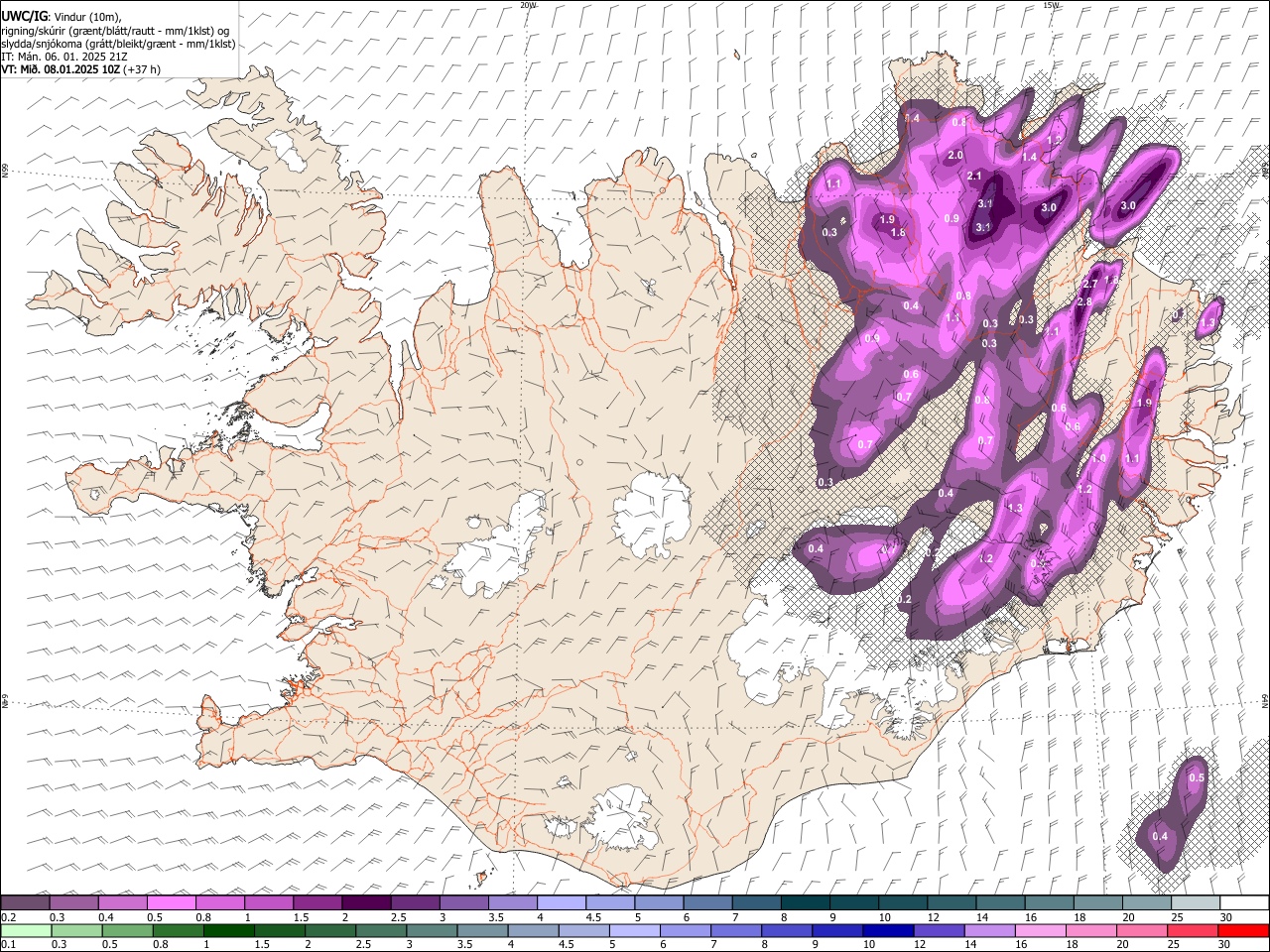Image resolution: width=1270 pixels, height=952 pixels.
Task: Pick the snow-scale swatch labeled 0.8
Action: pyautogui.click(x=219, y=902)
